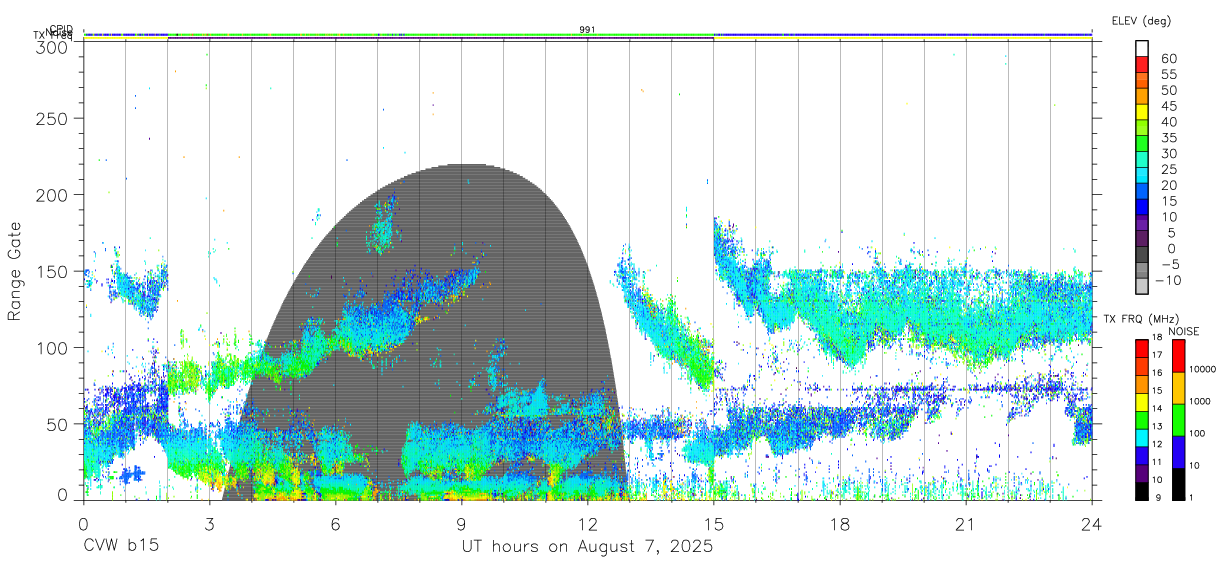1228x567 pixels.
Task: Click the '-10' label on ELEV scale
Action: 1166,280
